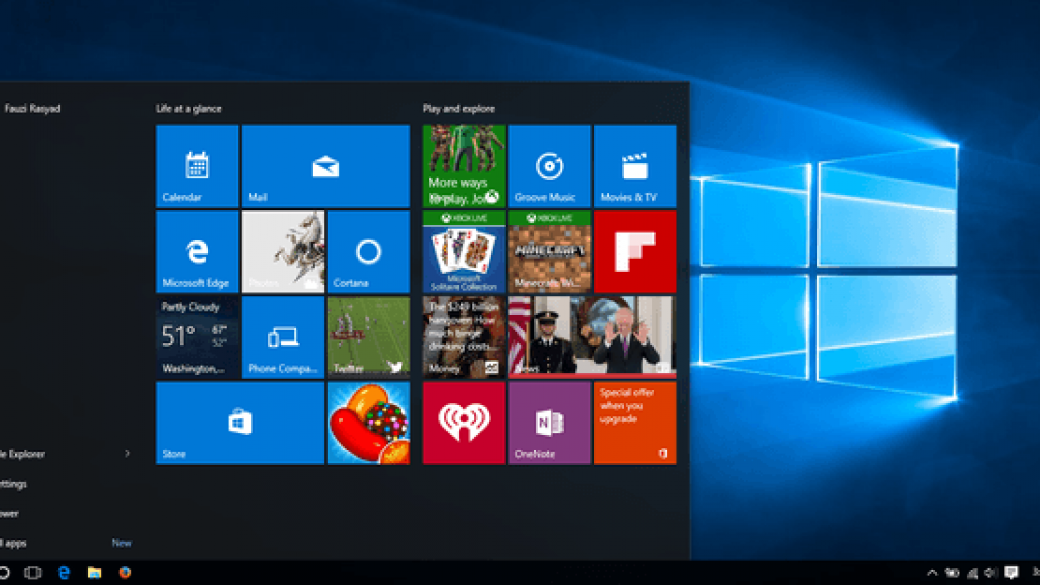1040x585 pixels.
Task: Click the battery icon in the tray
Action: pos(952,573)
